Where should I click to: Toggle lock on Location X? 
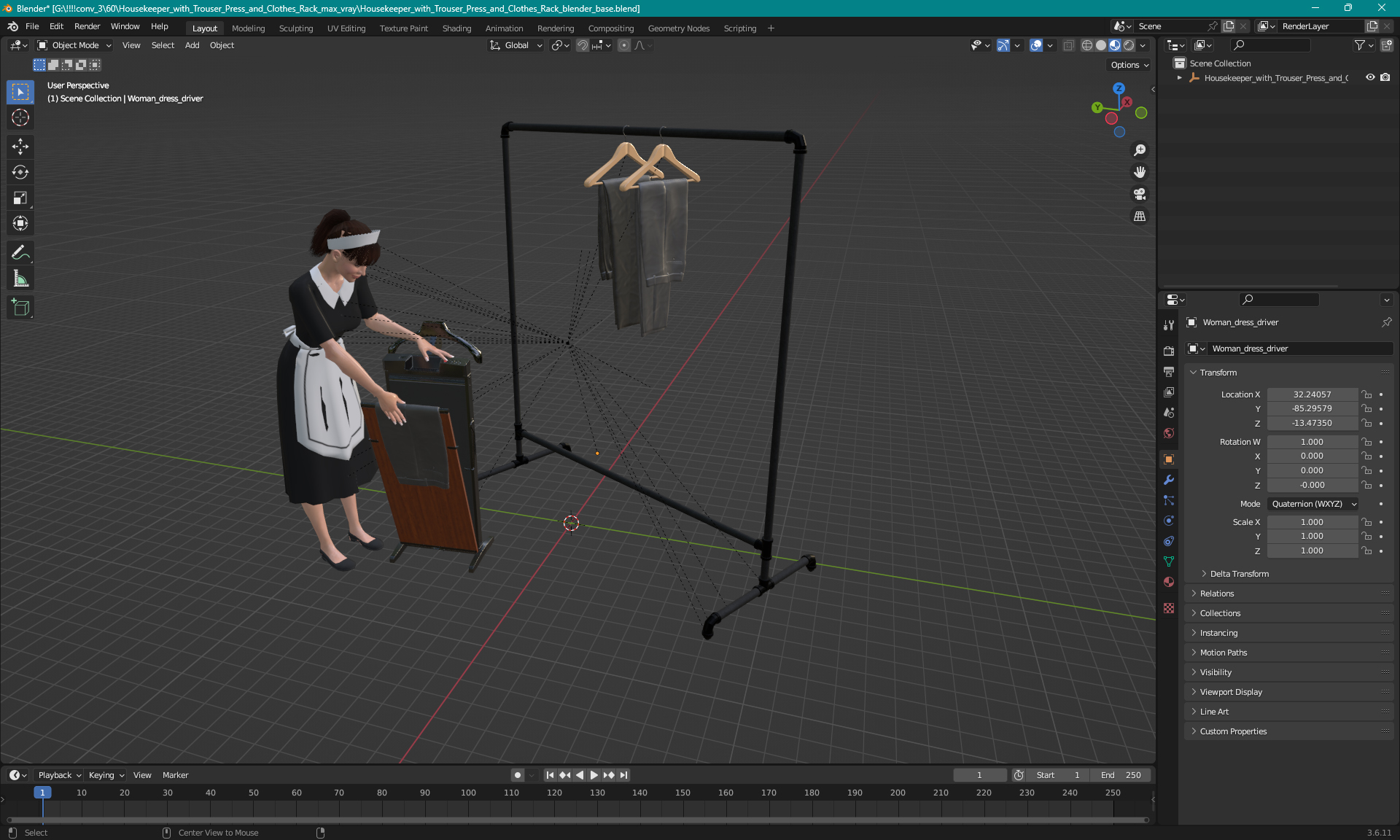click(x=1366, y=394)
